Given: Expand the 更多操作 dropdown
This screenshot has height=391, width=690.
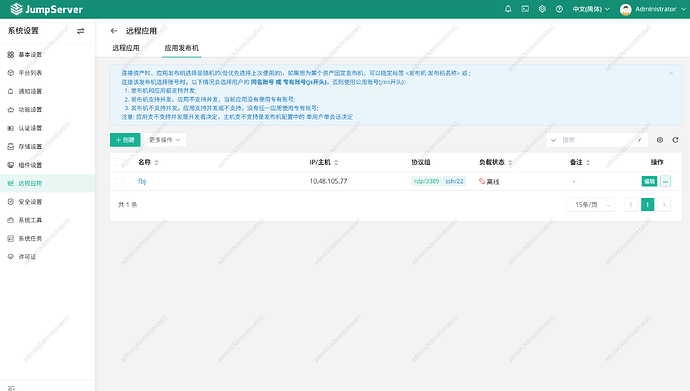Looking at the screenshot, I should tap(165, 140).
